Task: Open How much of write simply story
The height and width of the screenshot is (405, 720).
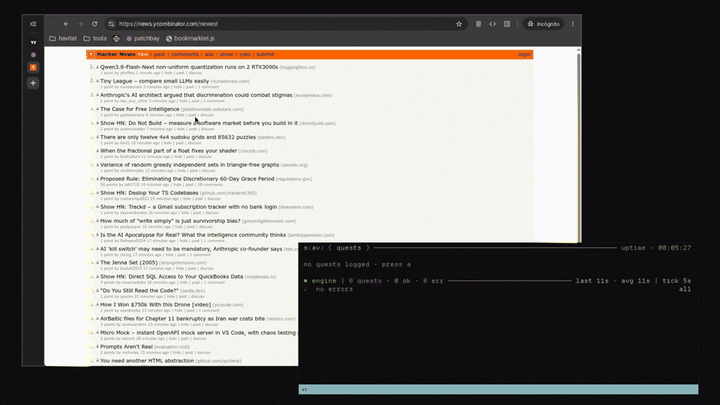Action: [170, 221]
